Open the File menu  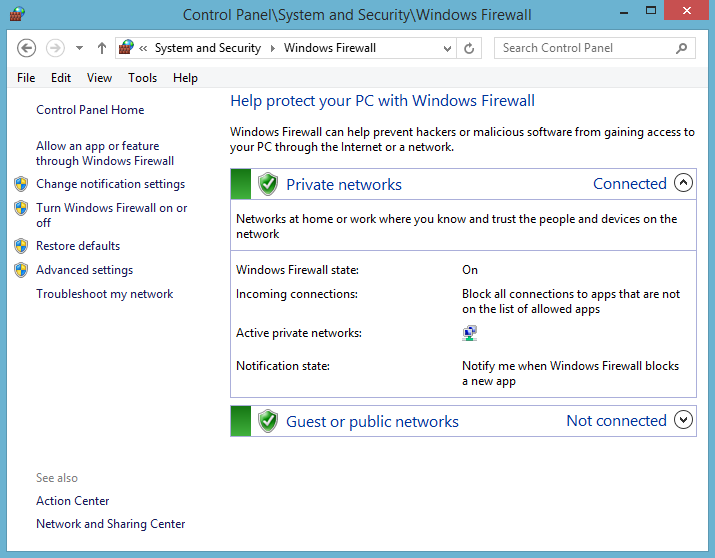[26, 78]
